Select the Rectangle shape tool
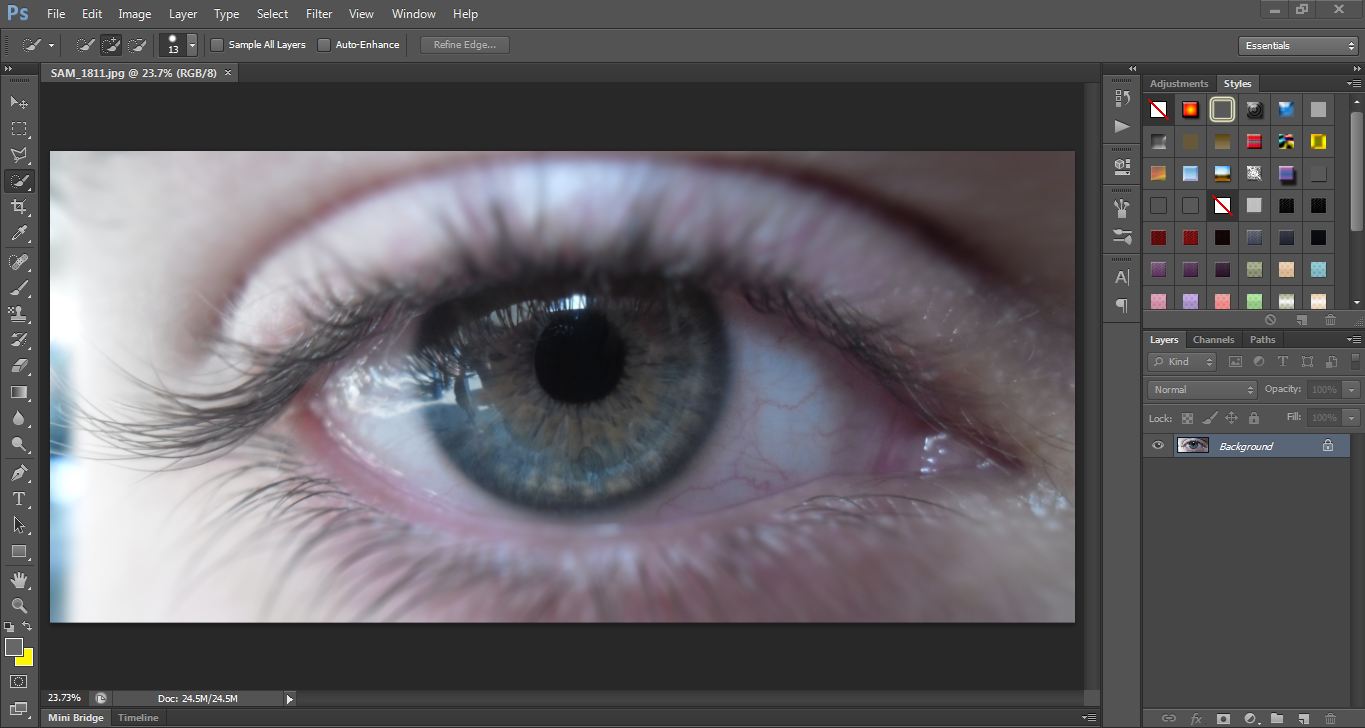1365x728 pixels. [19, 550]
